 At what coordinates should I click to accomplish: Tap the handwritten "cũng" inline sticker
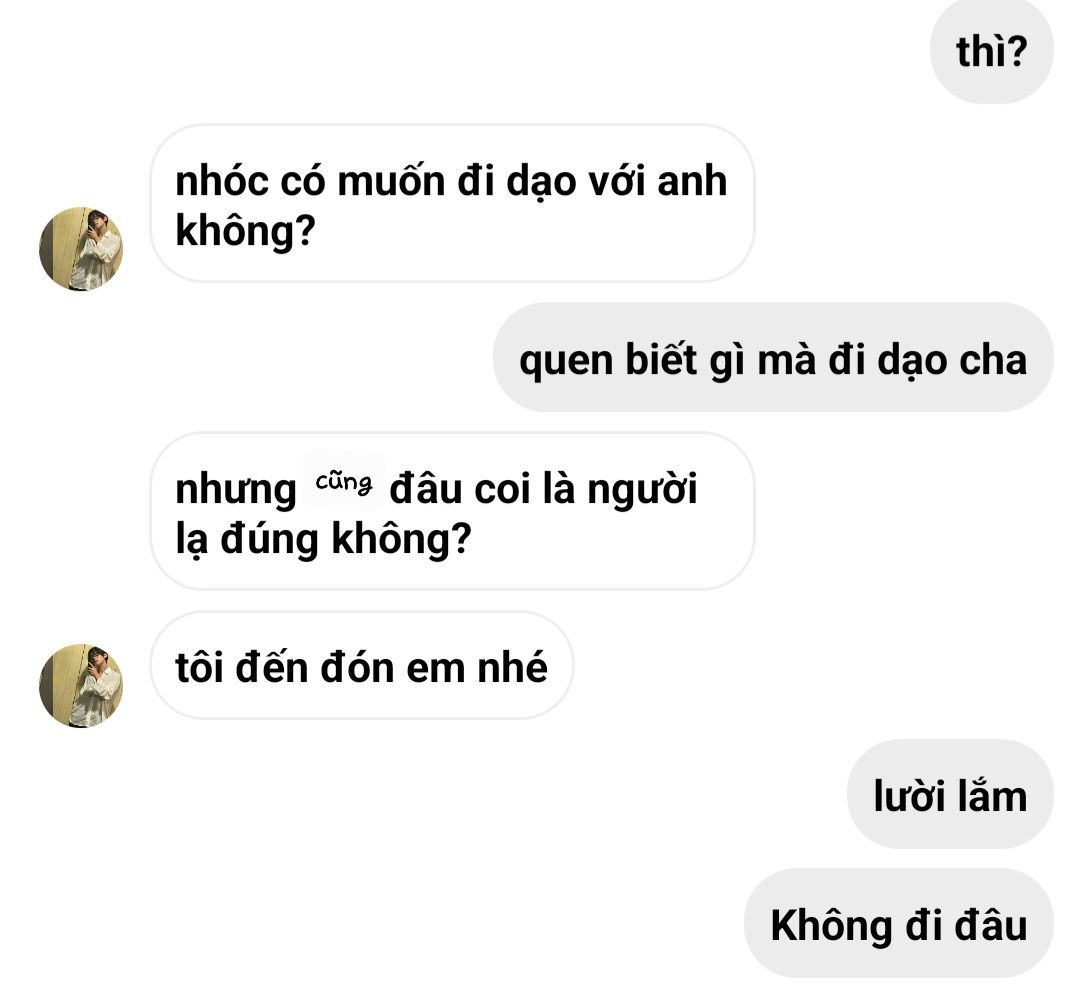pos(343,481)
